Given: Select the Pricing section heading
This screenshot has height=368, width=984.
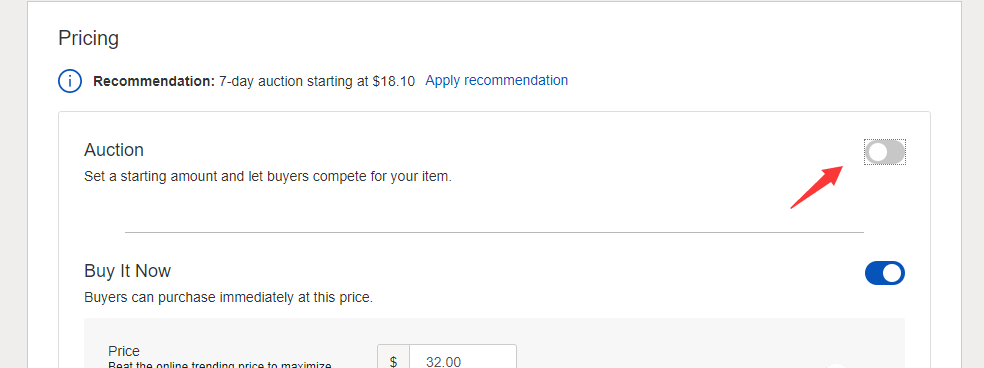Looking at the screenshot, I should [88, 39].
